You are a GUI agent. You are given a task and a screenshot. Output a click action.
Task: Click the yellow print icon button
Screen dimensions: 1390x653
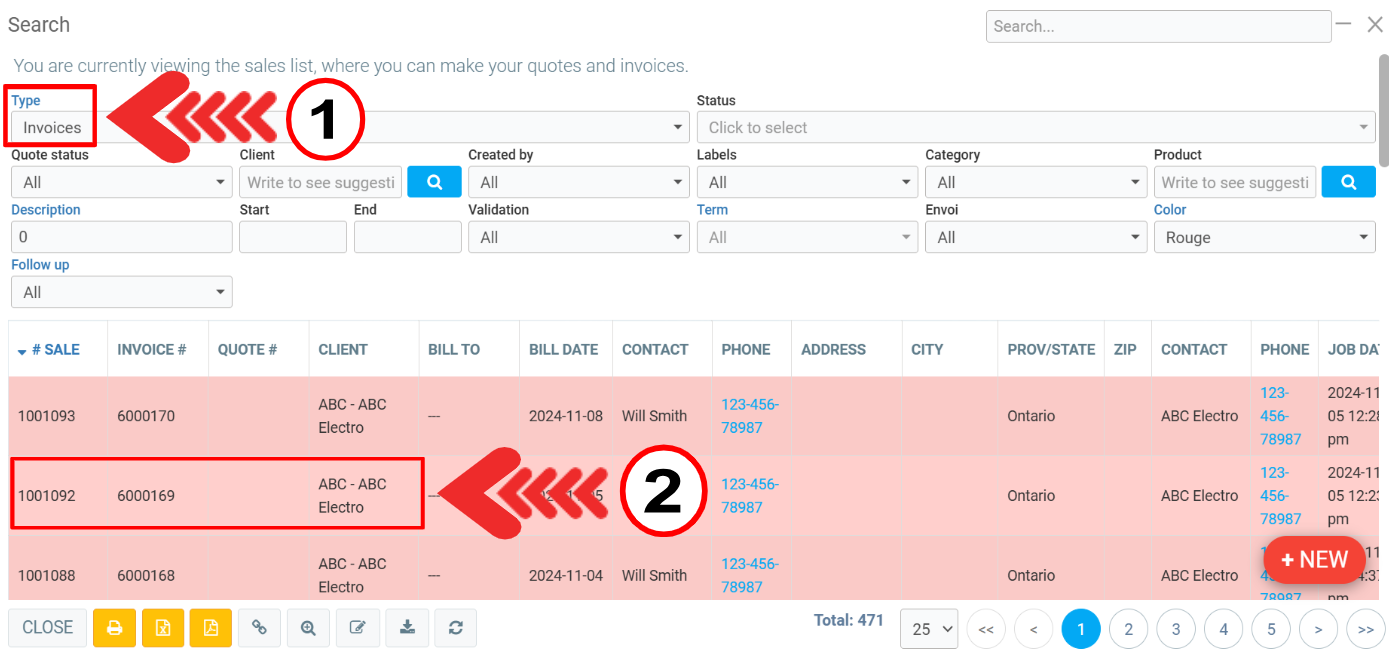[114, 628]
